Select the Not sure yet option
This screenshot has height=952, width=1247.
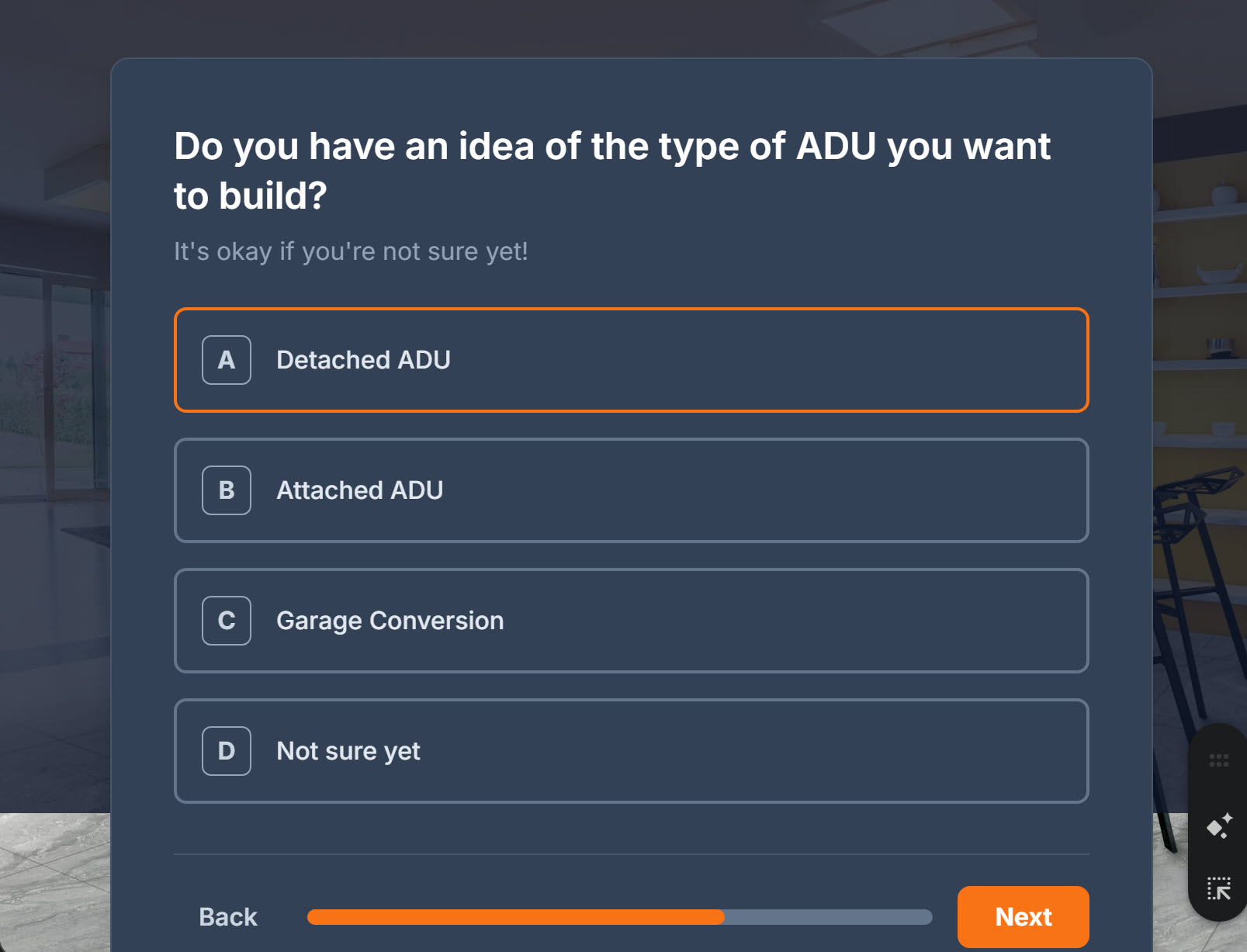(x=631, y=751)
